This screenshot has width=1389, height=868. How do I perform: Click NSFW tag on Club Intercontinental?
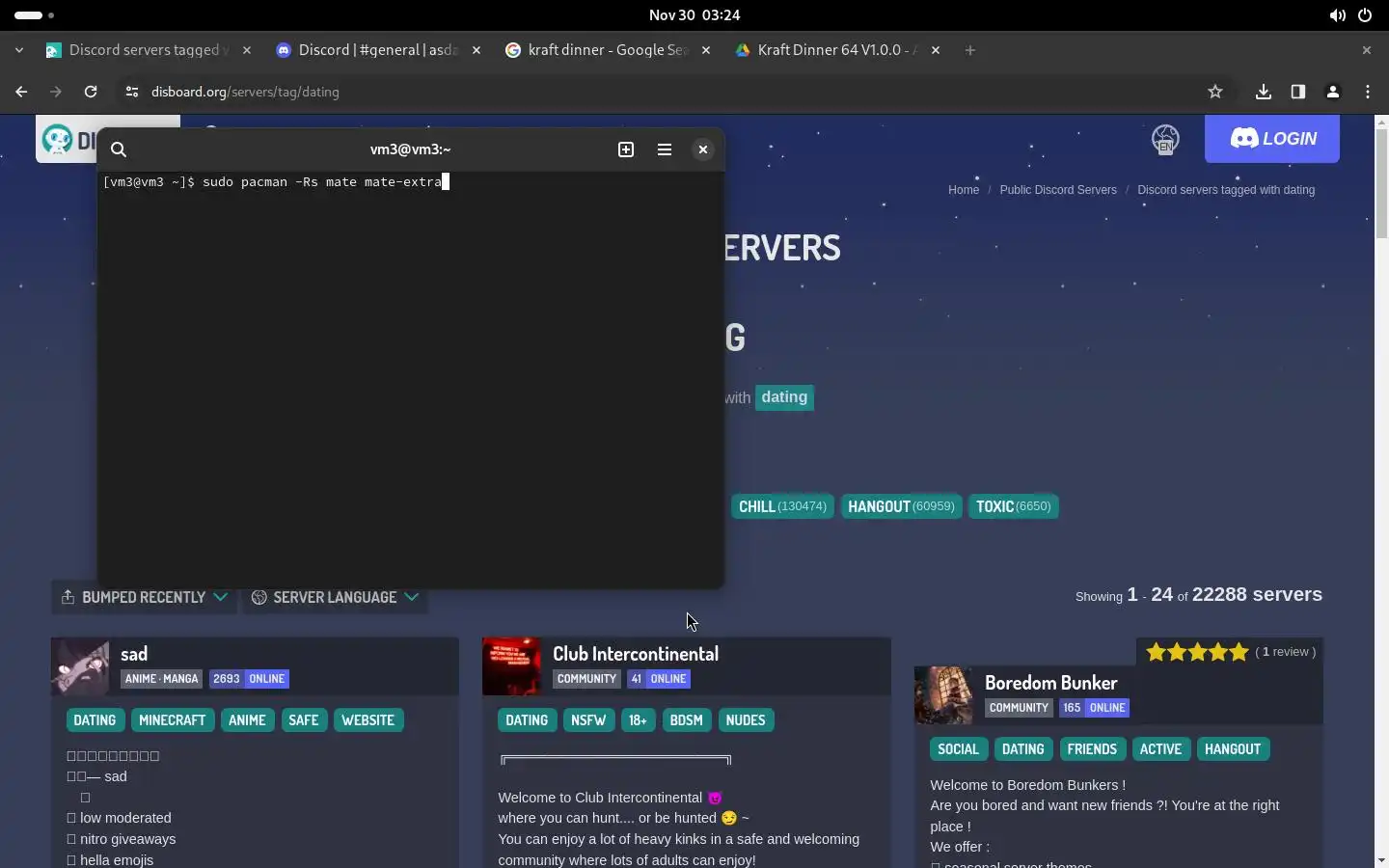pos(588,720)
